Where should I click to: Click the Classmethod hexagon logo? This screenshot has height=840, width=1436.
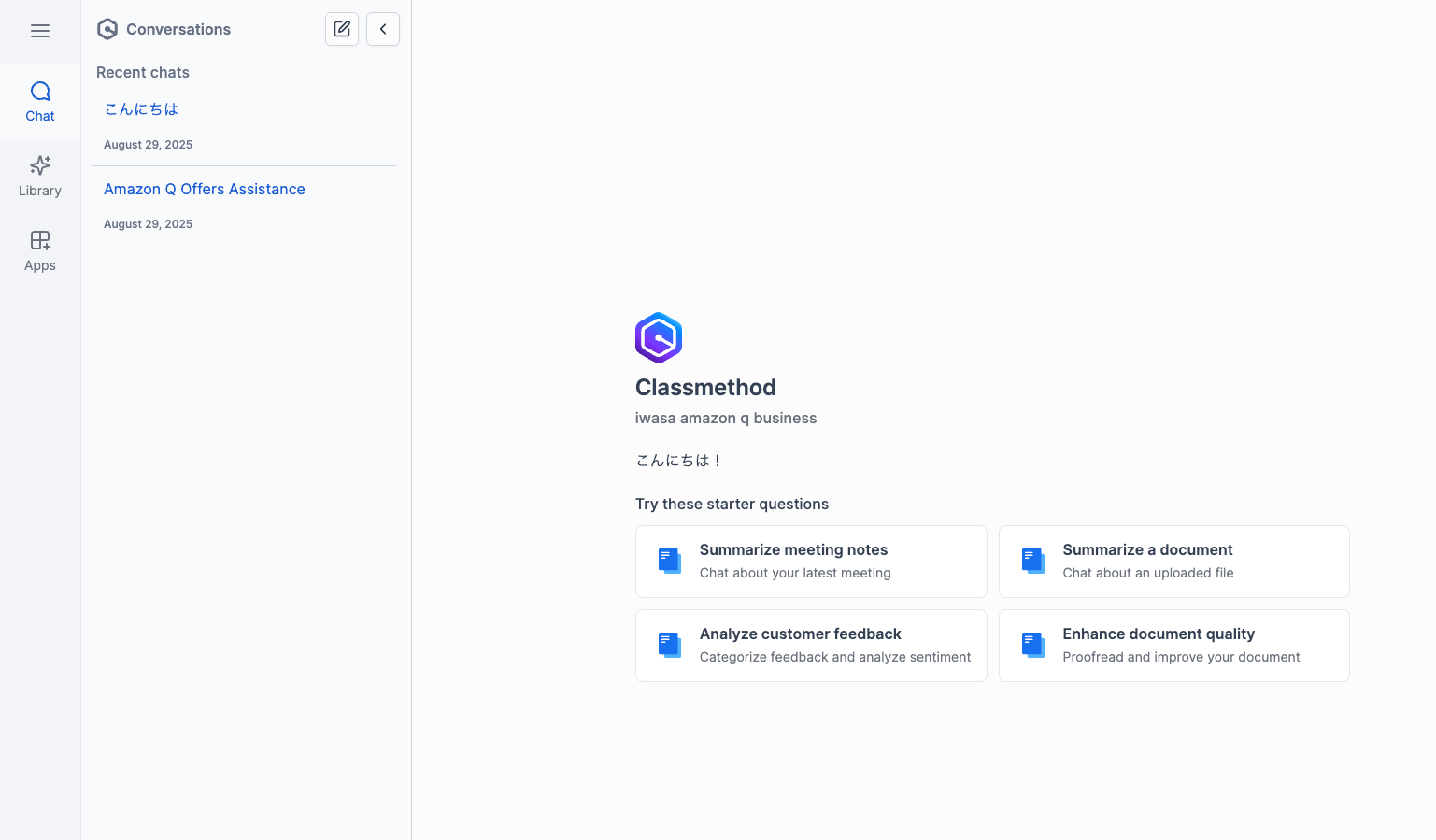pos(659,337)
